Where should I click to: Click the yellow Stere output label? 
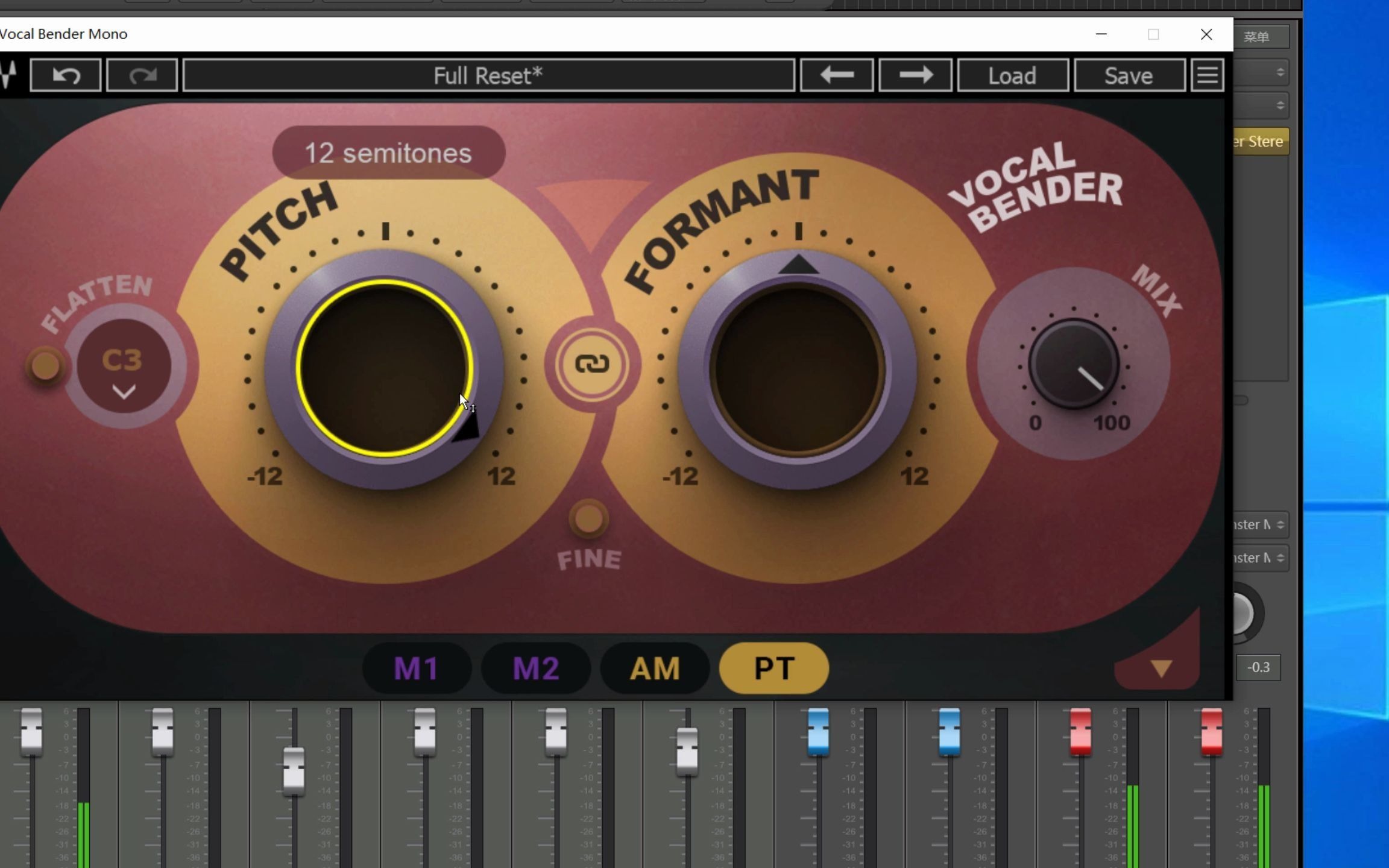(x=1261, y=142)
